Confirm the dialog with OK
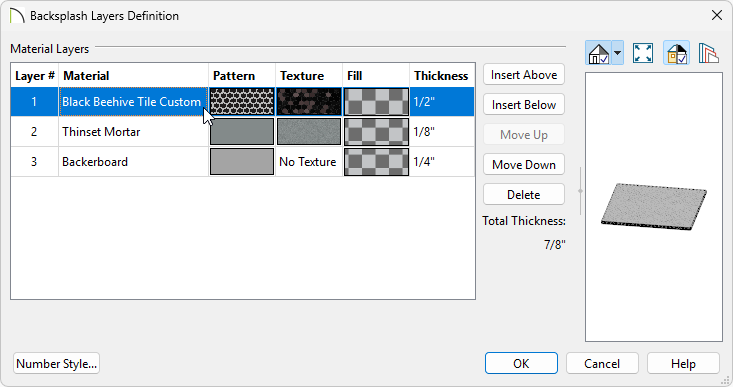This screenshot has width=733, height=387. pos(521,363)
